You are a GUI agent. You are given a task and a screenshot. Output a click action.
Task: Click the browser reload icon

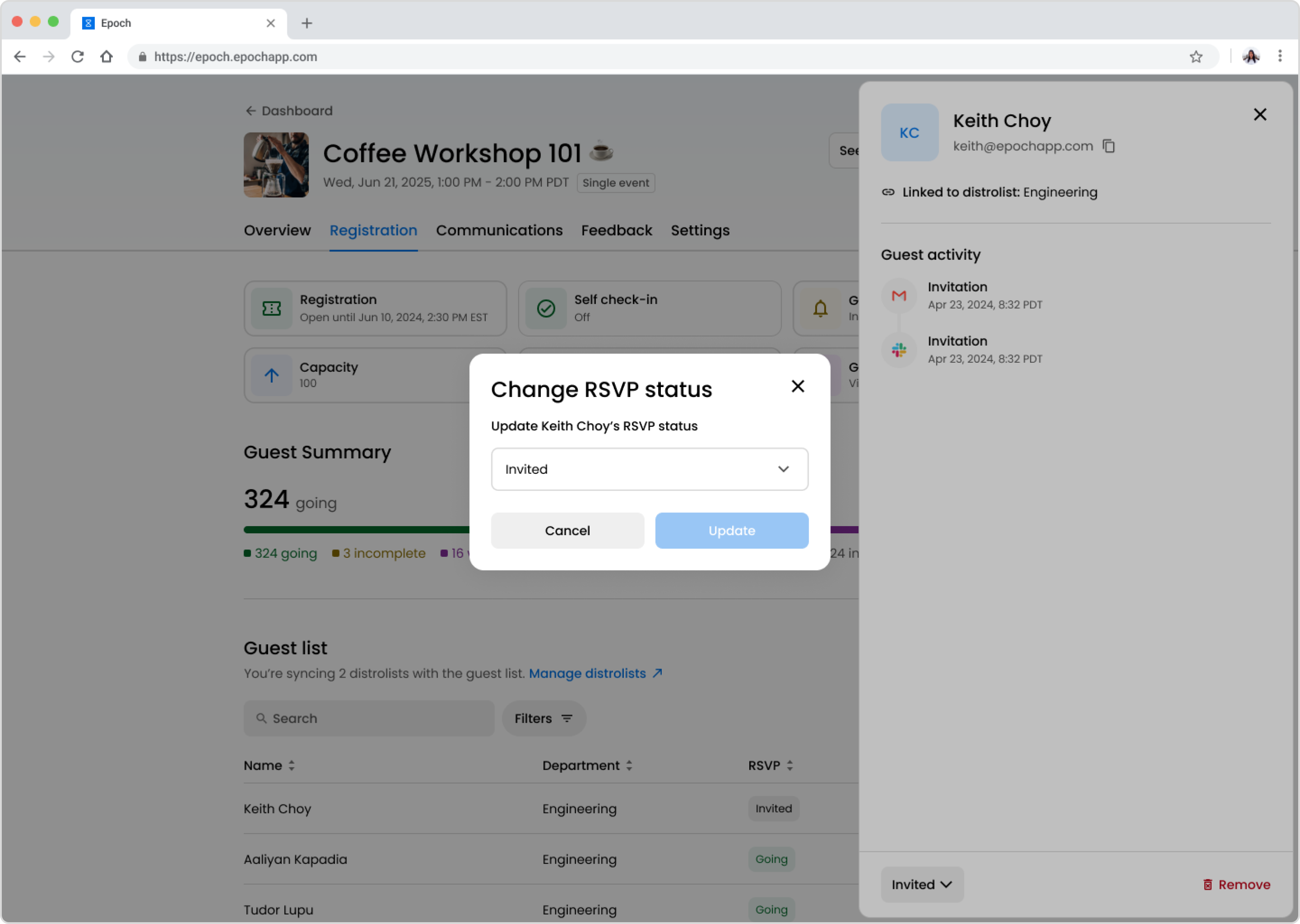[x=78, y=57]
